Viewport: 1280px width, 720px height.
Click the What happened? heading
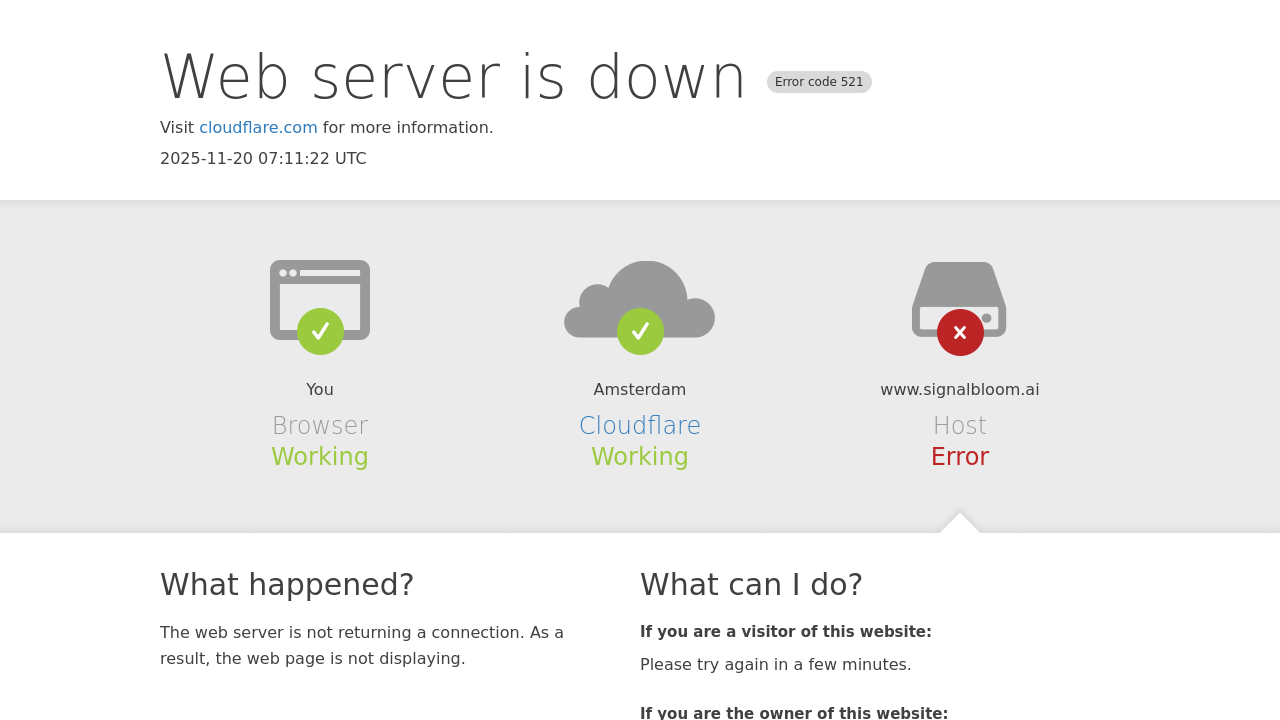tap(287, 585)
